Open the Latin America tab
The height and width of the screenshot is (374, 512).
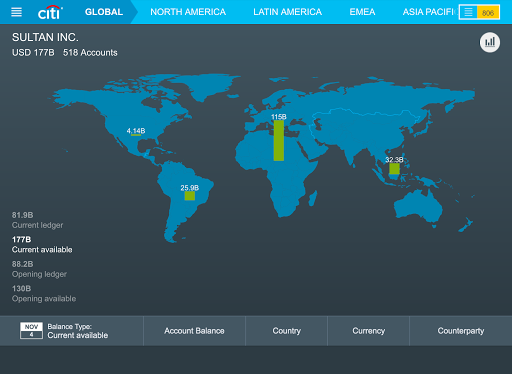[287, 12]
